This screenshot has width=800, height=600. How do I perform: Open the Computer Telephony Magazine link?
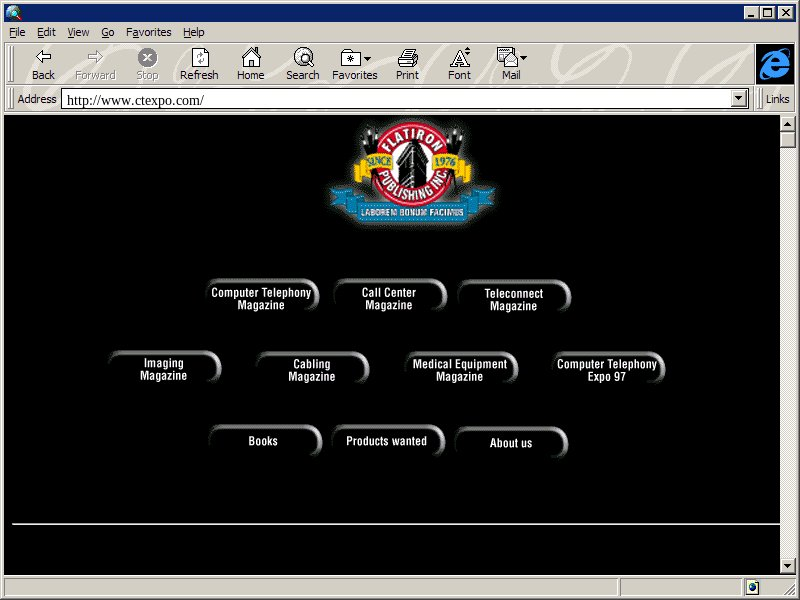point(261,298)
